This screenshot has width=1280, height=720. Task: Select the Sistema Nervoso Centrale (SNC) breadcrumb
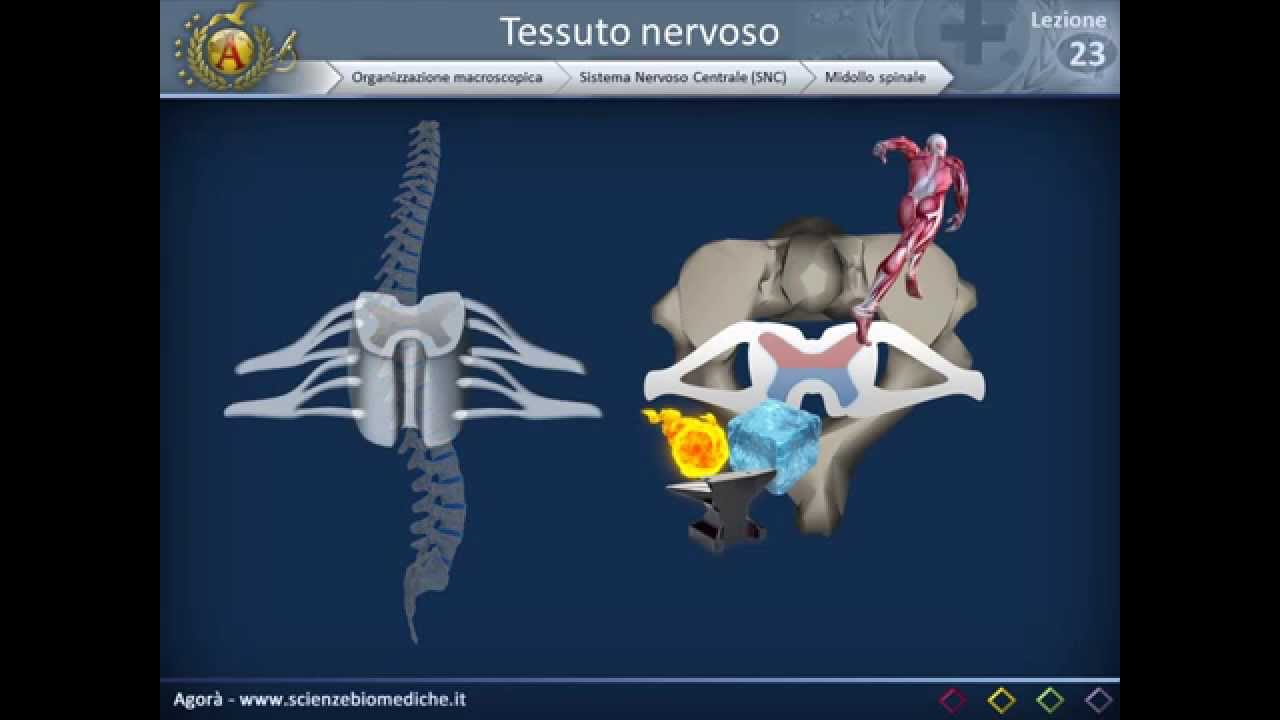pos(683,77)
